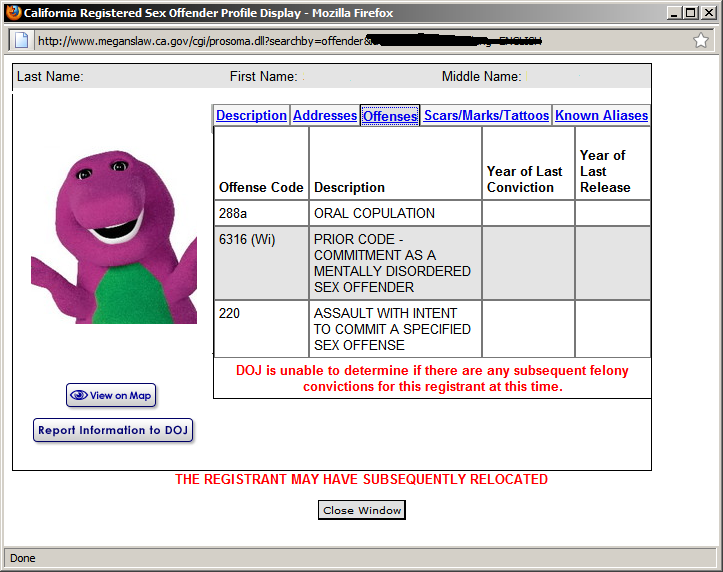723x572 pixels.
Task: Switch to the Addresses tab
Action: coord(325,115)
